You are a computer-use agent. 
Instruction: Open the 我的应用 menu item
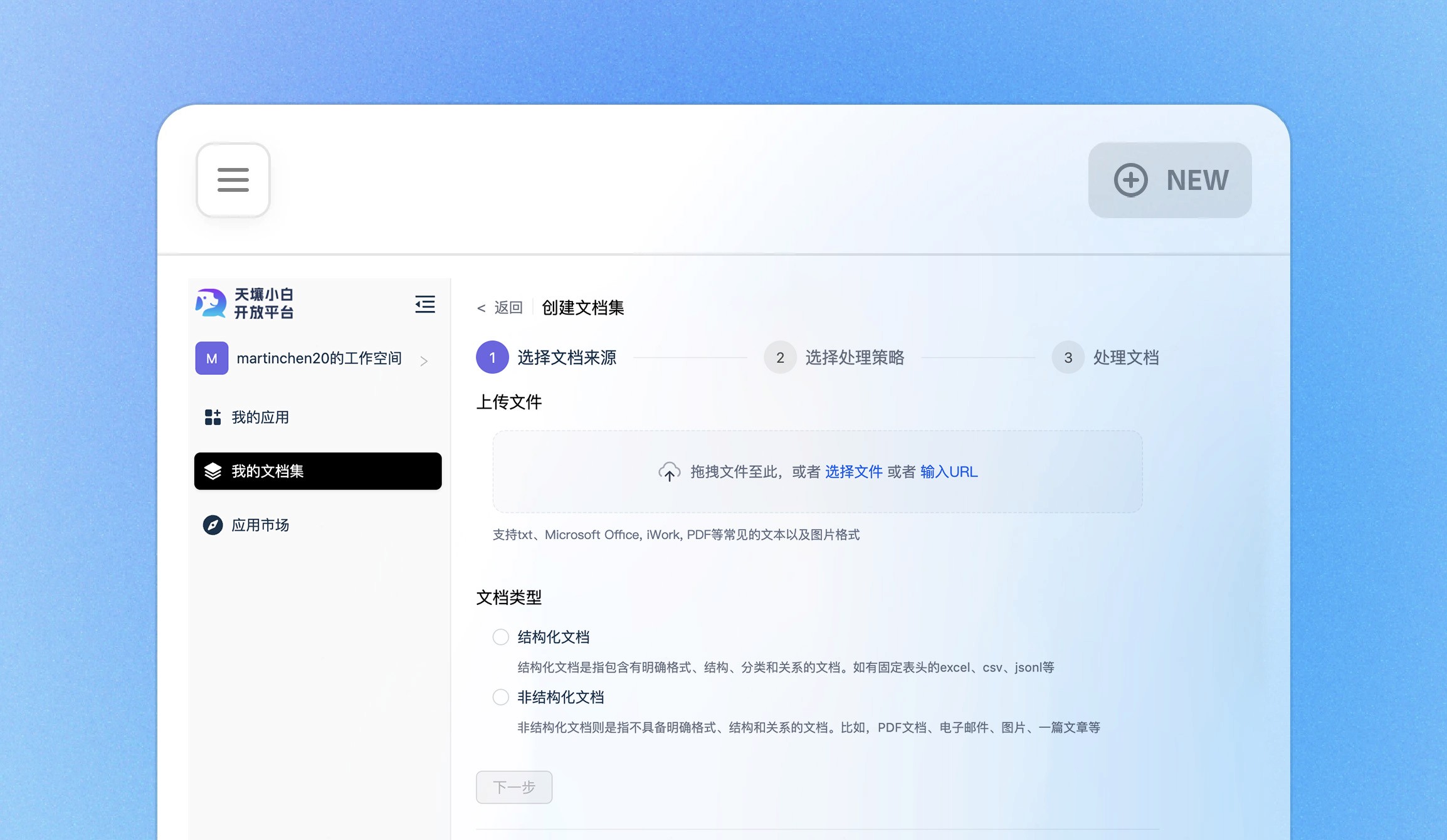pyautogui.click(x=260, y=417)
